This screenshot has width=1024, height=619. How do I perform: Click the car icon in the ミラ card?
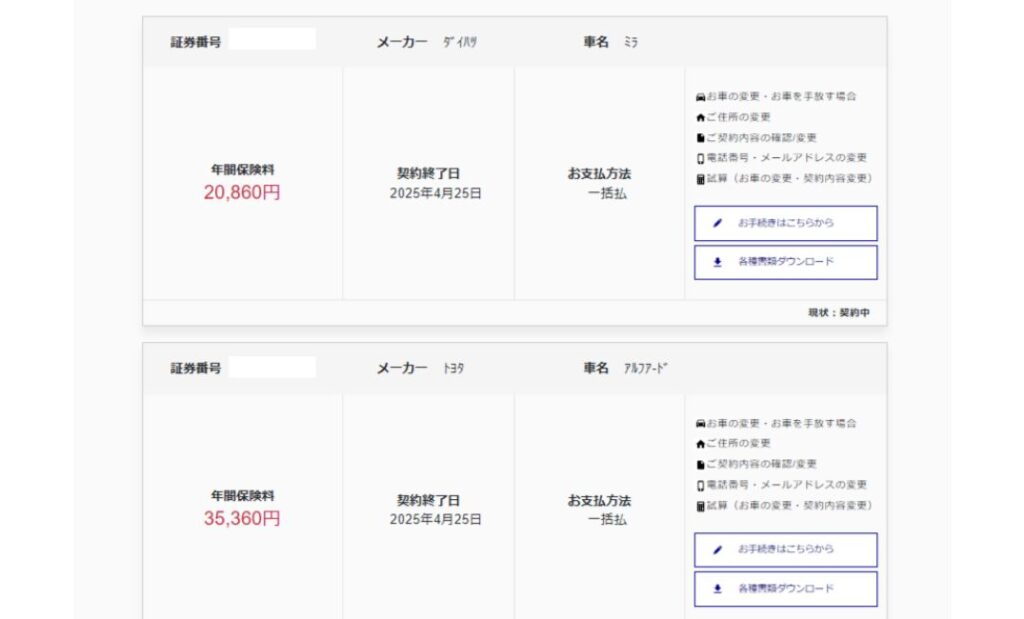[700, 97]
